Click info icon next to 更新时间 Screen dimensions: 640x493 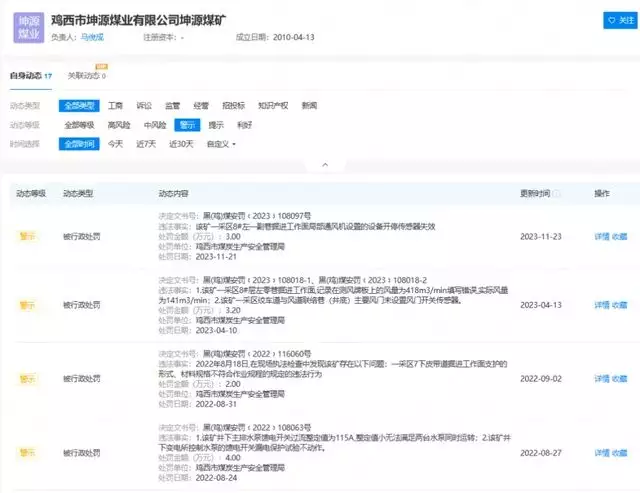[x=556, y=193]
